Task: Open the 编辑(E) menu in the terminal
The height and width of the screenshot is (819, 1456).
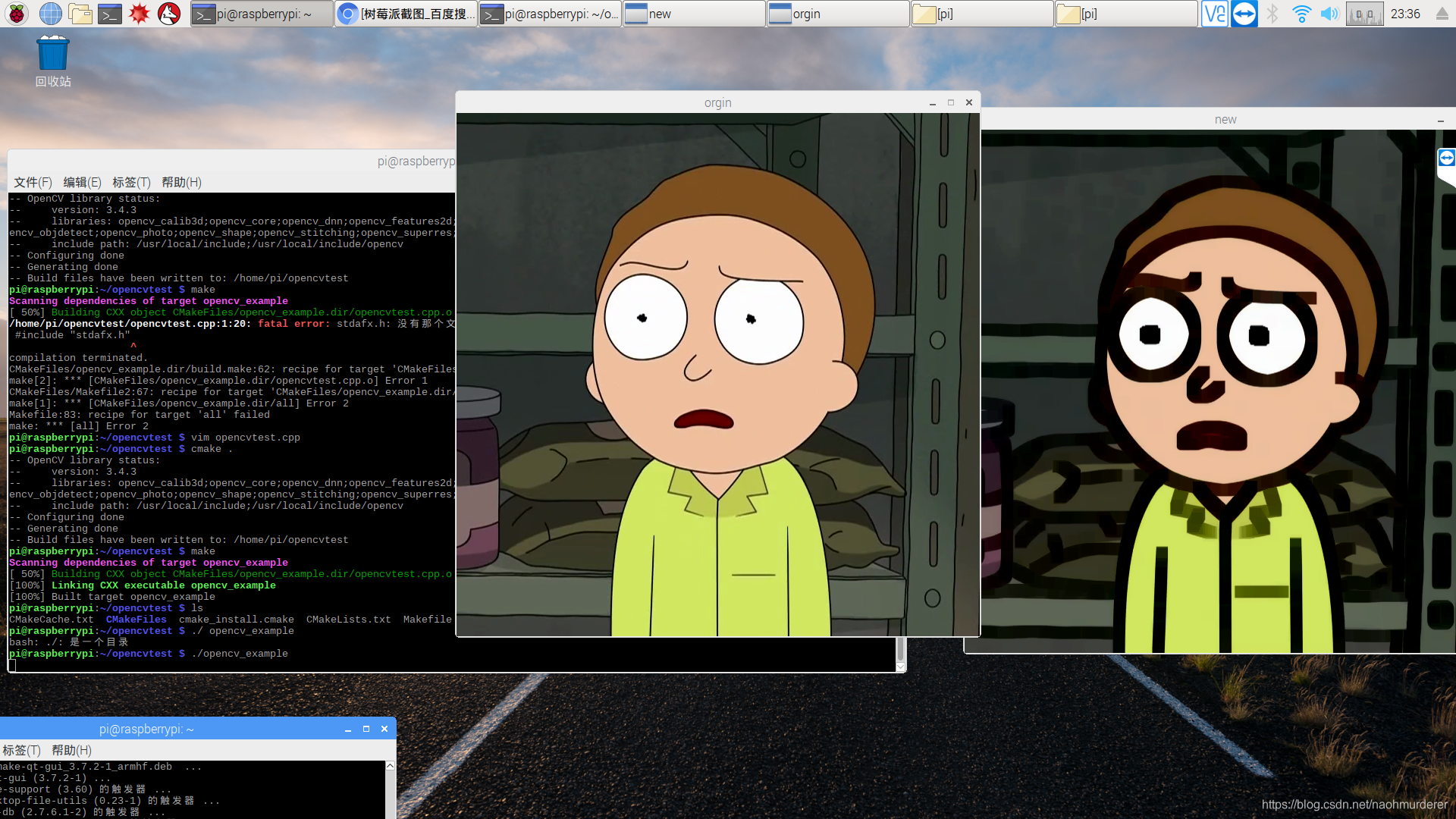Action: pyautogui.click(x=82, y=182)
